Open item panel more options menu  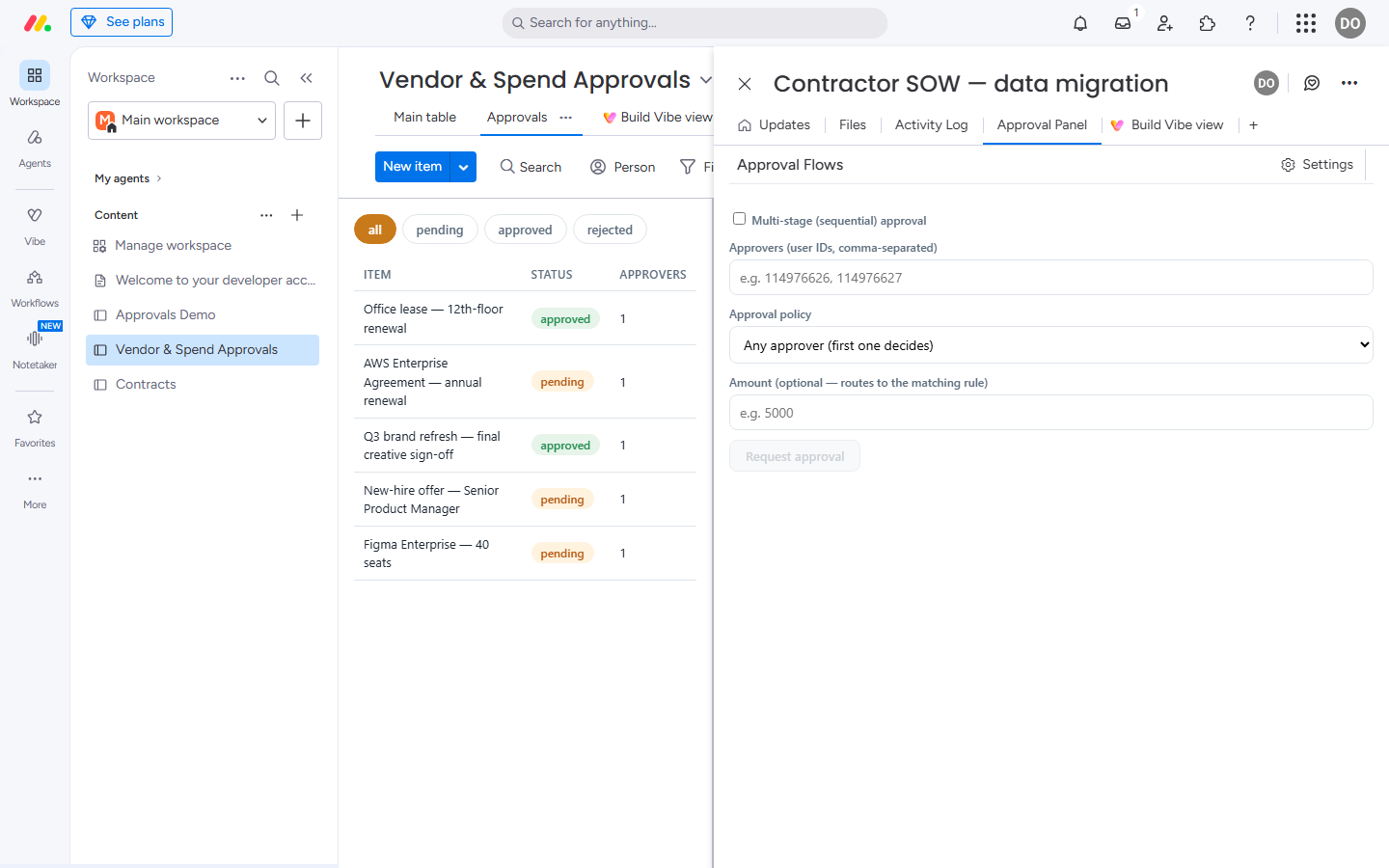(1349, 83)
